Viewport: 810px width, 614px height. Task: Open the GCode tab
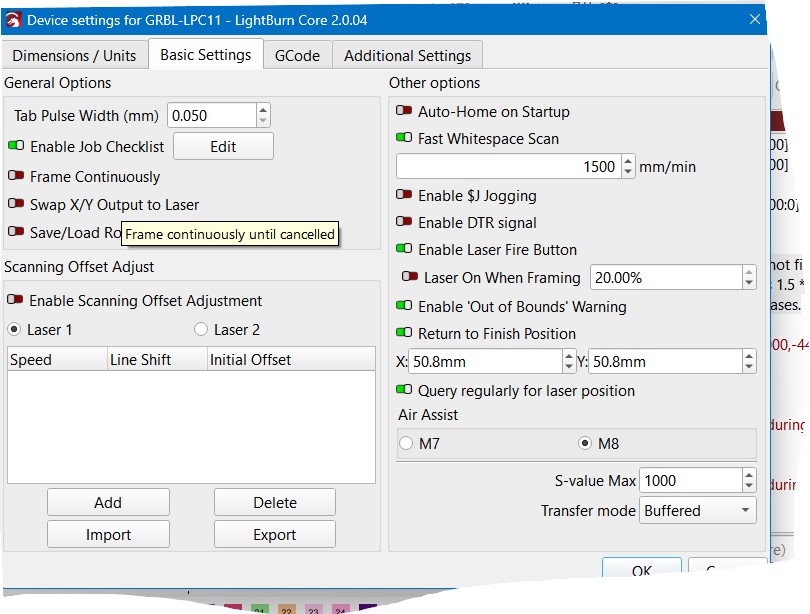(297, 55)
